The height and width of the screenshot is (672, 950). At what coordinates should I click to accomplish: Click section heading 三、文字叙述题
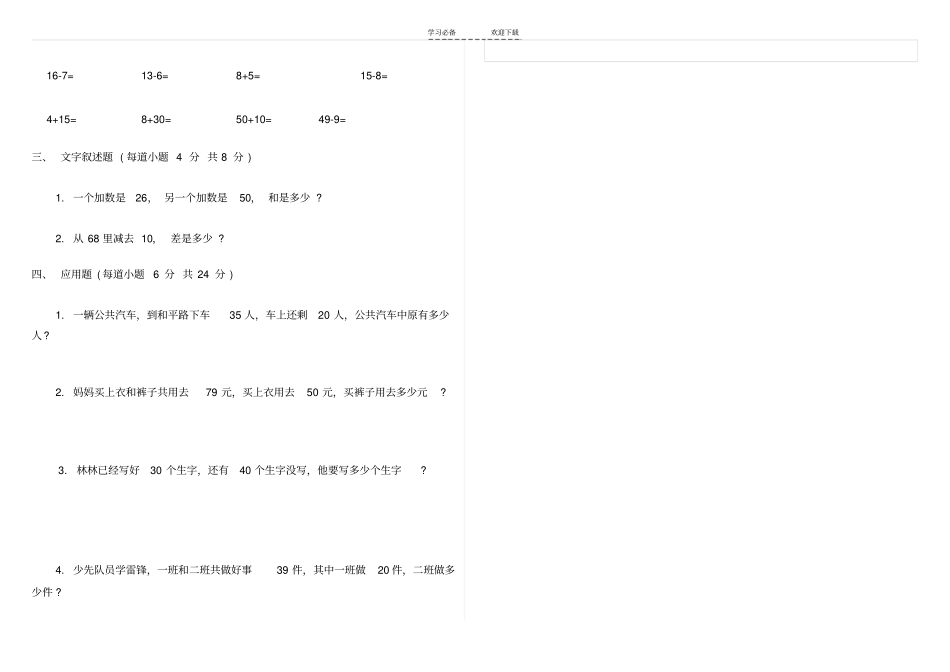142,157
